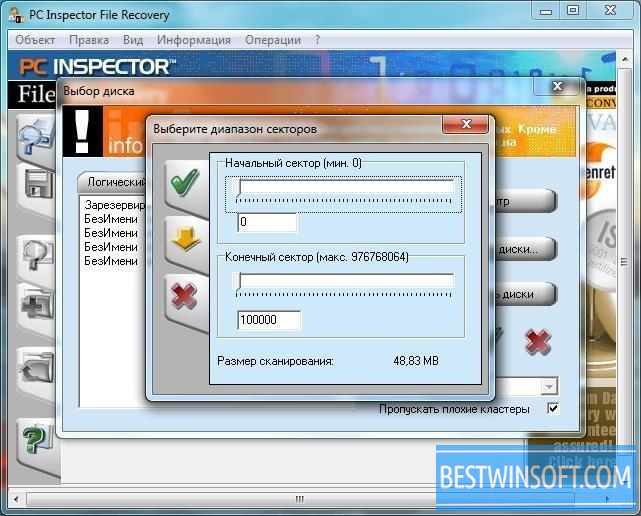Screen dimensions: 641x516
Task: Click the 48,83 MB scan size value
Action: pyautogui.click(x=416, y=361)
